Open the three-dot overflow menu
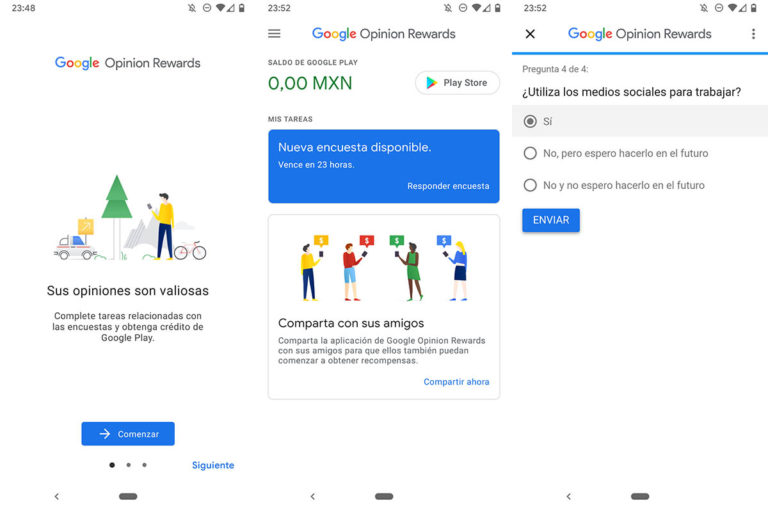 tap(753, 34)
